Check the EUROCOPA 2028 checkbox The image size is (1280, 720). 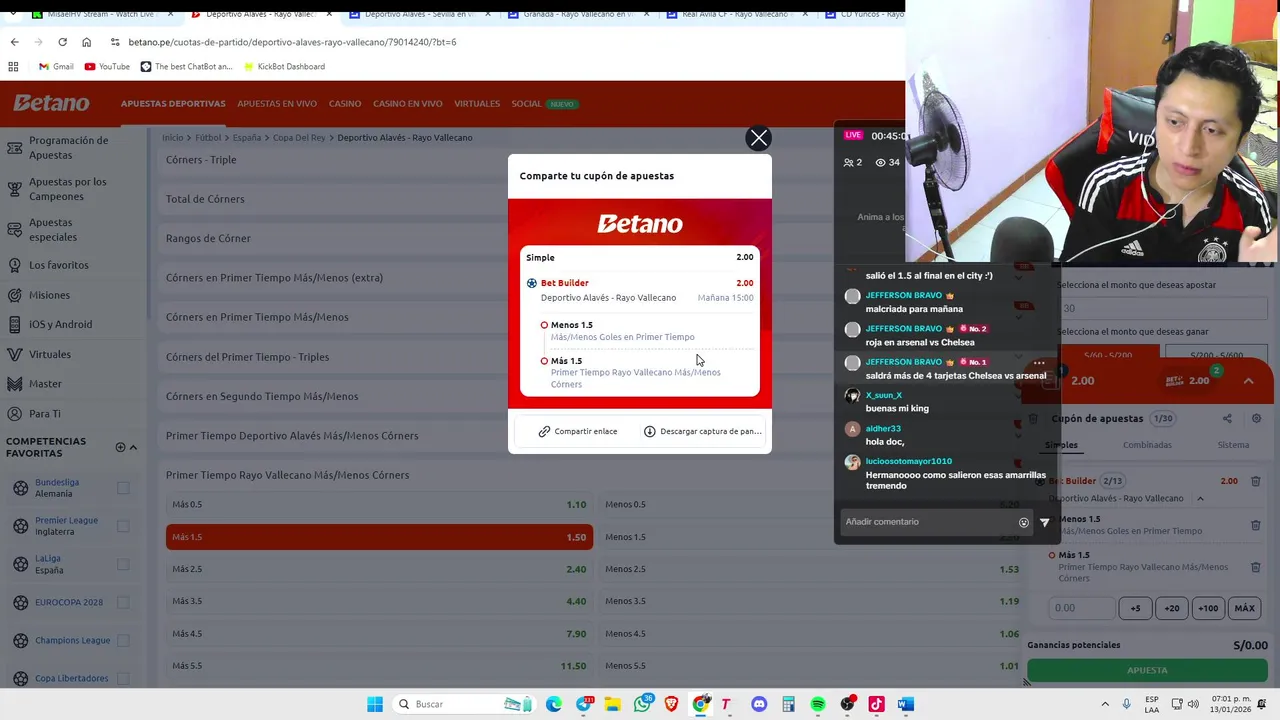pos(123,602)
